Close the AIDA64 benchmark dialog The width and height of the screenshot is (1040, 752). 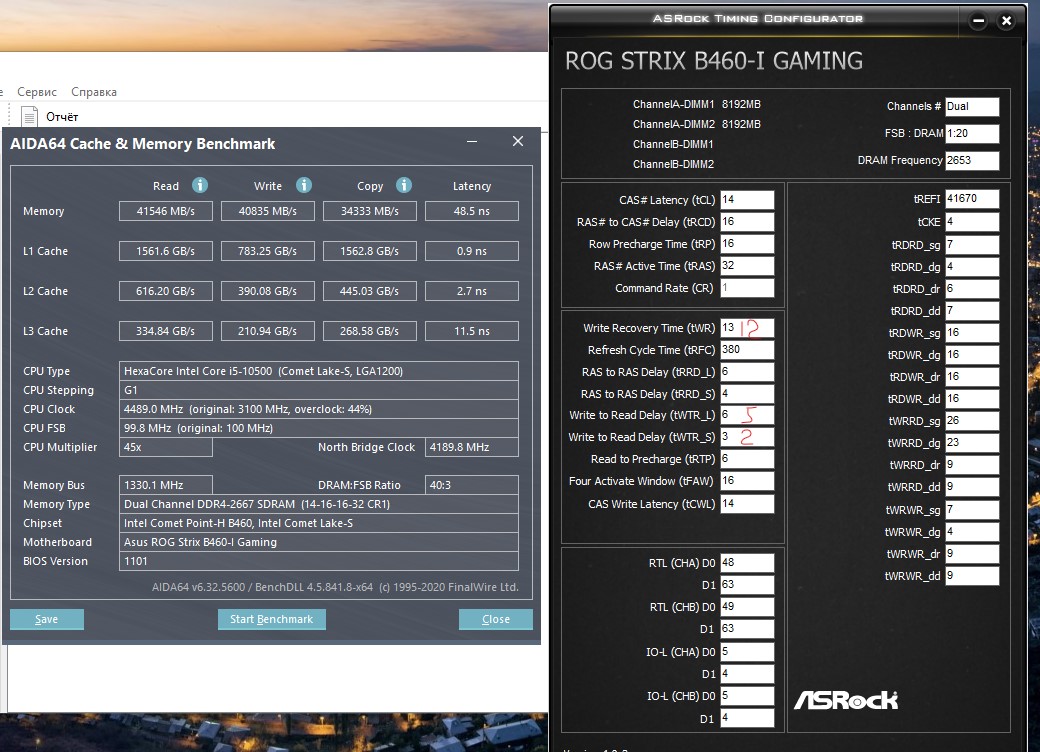tap(518, 141)
